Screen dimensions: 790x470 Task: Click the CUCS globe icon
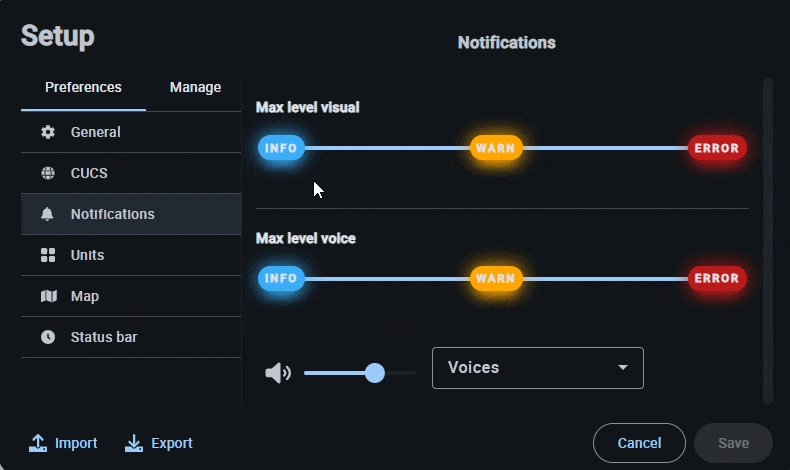coord(48,173)
